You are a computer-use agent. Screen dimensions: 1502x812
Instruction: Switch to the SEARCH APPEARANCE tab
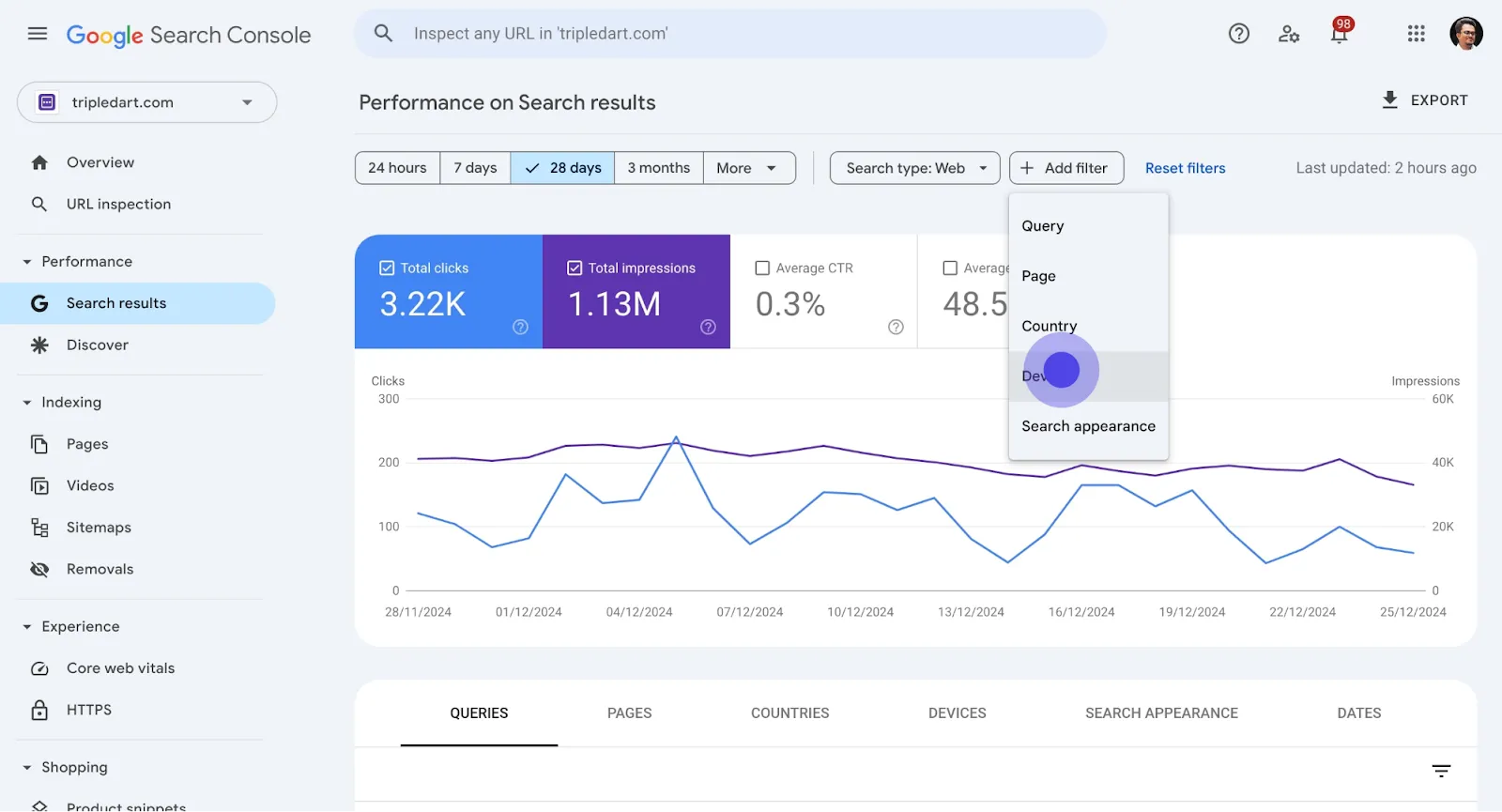click(x=1161, y=713)
